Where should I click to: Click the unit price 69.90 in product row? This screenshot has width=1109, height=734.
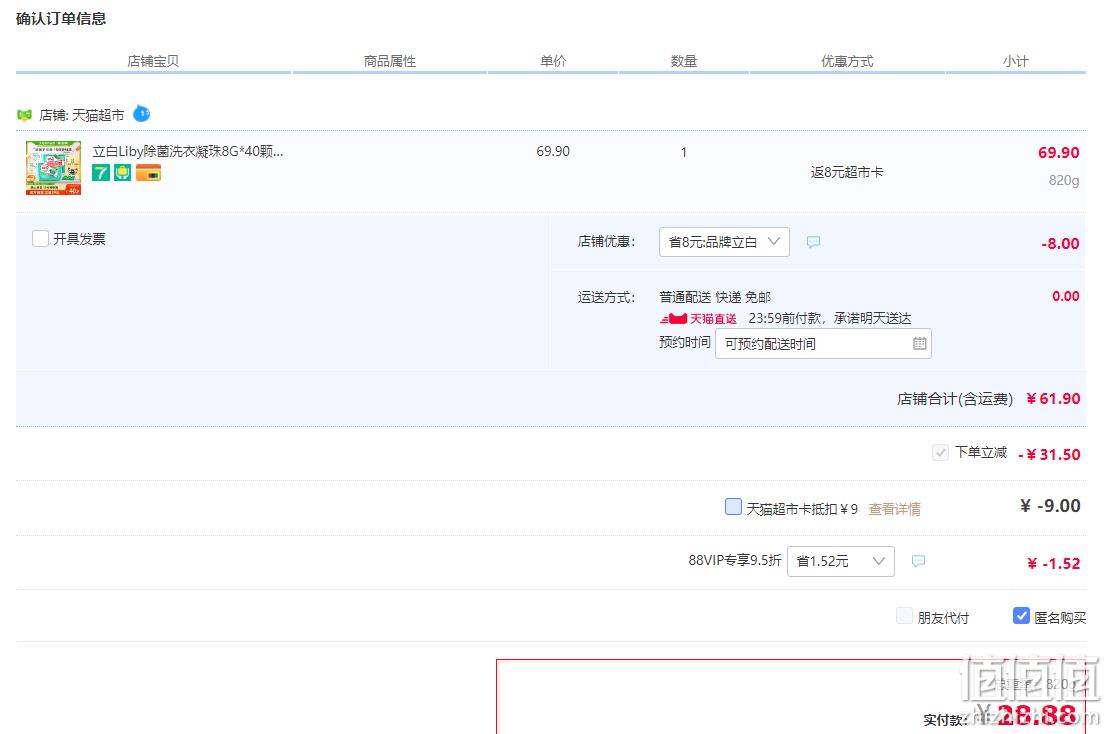click(553, 151)
